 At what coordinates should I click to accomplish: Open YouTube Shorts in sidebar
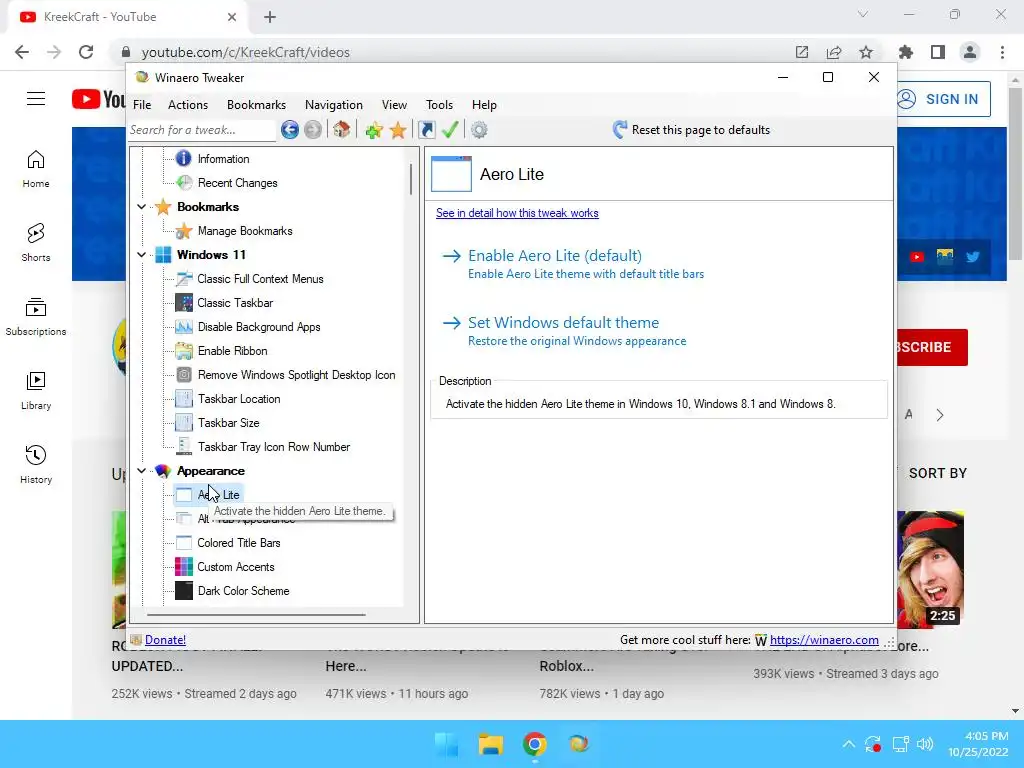coord(36,243)
